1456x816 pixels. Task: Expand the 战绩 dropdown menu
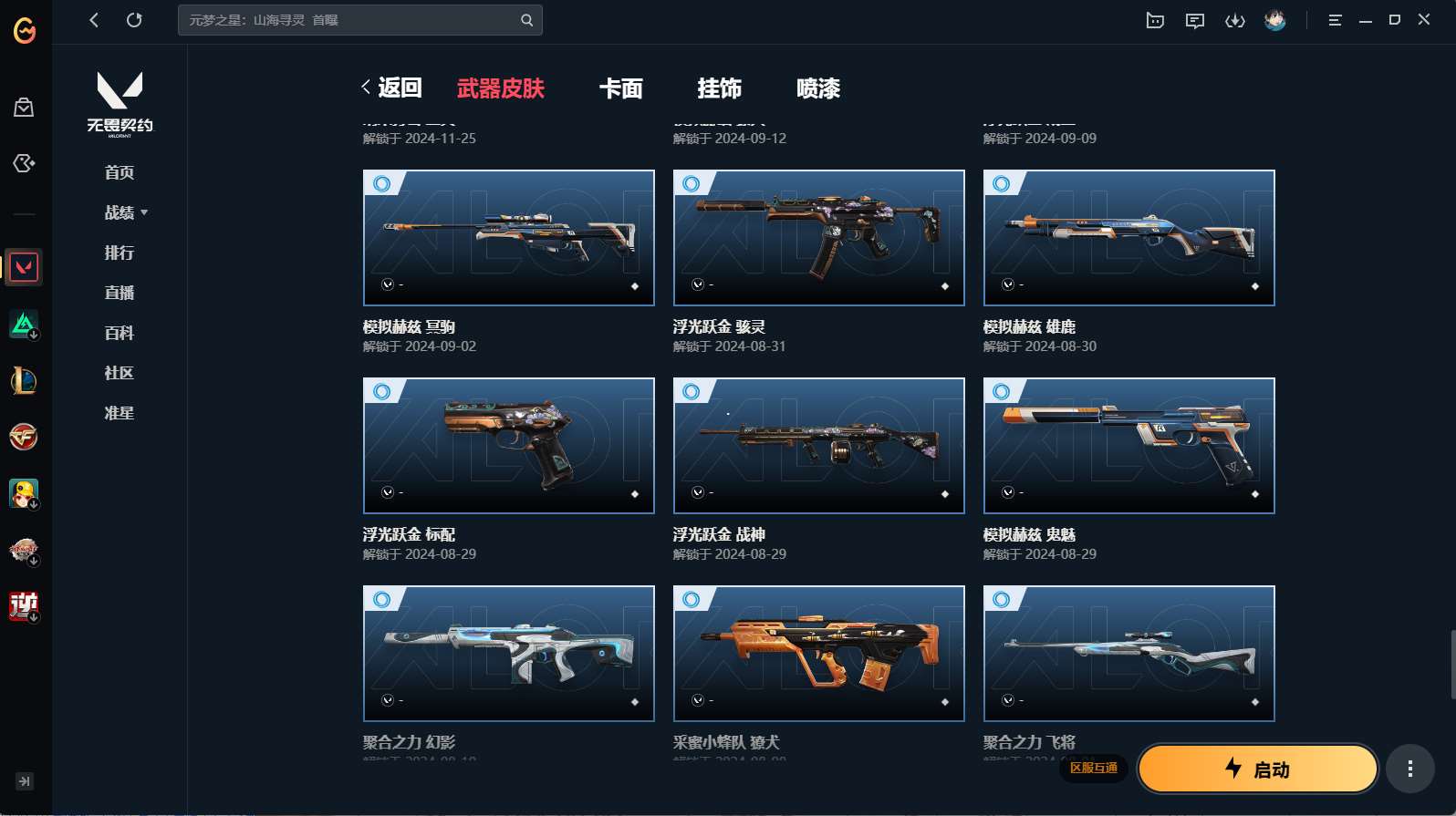tap(126, 212)
